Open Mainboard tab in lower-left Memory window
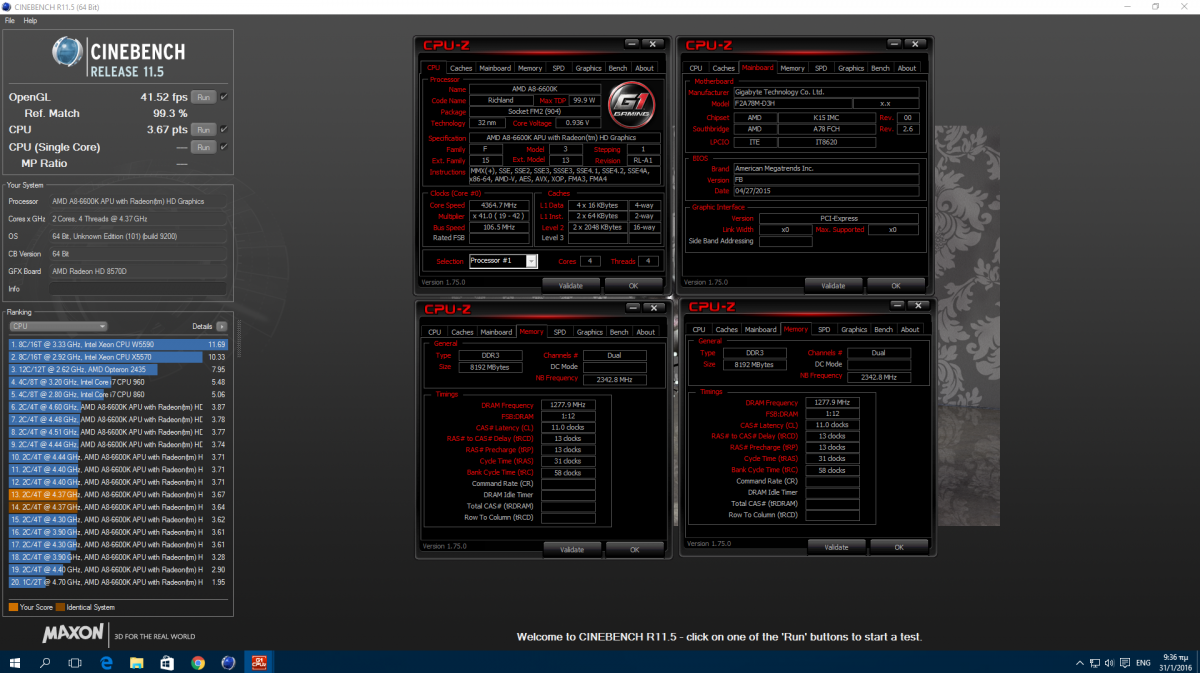1200x673 pixels. tap(496, 332)
